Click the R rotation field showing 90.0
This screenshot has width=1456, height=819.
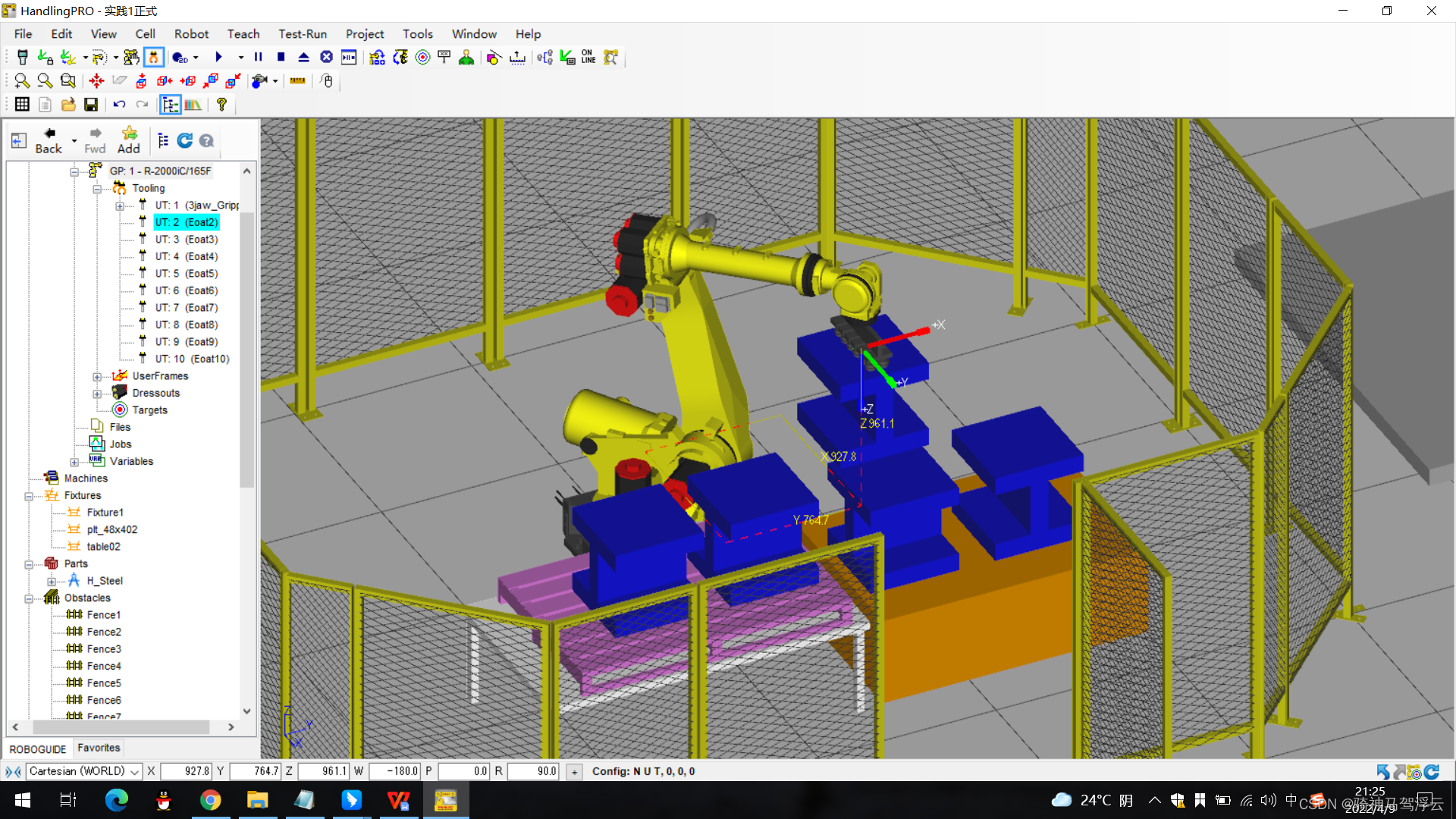(x=533, y=771)
